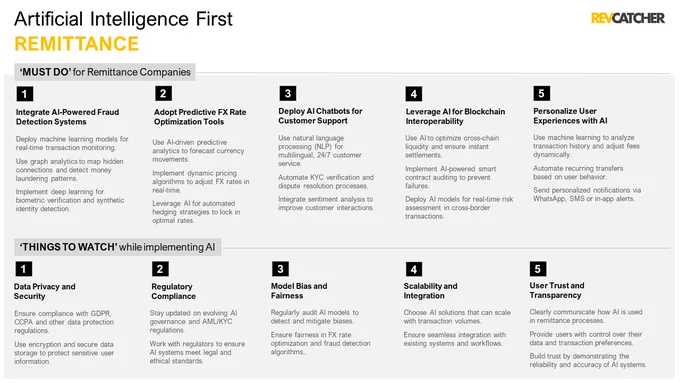The width and height of the screenshot is (680, 383).
Task: Click Leverage AI for Blockchain Interoperability heading
Action: click(455, 116)
